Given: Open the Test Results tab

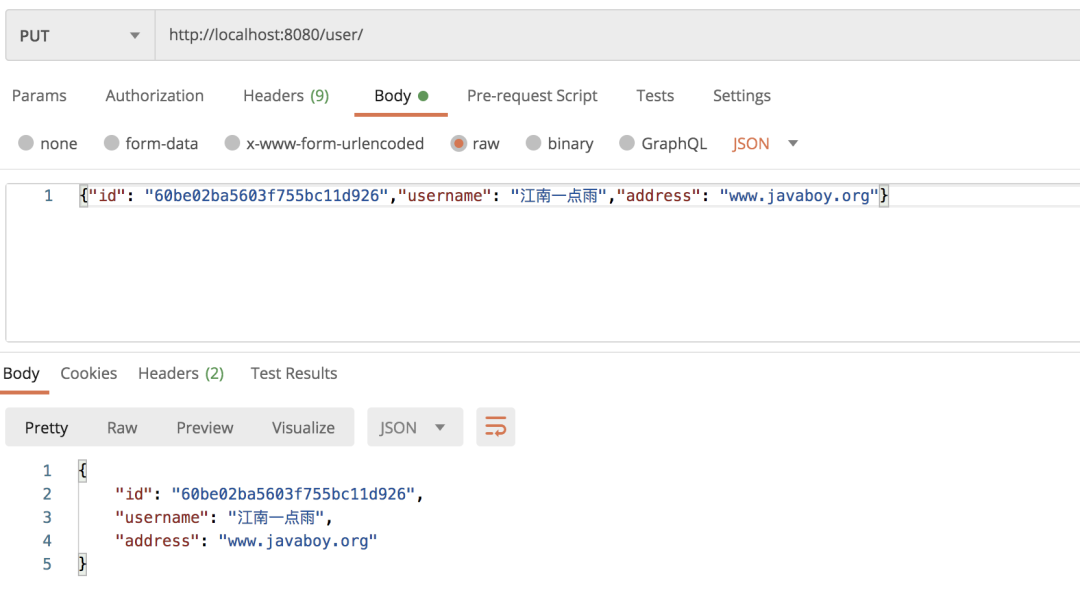Looking at the screenshot, I should click(293, 373).
